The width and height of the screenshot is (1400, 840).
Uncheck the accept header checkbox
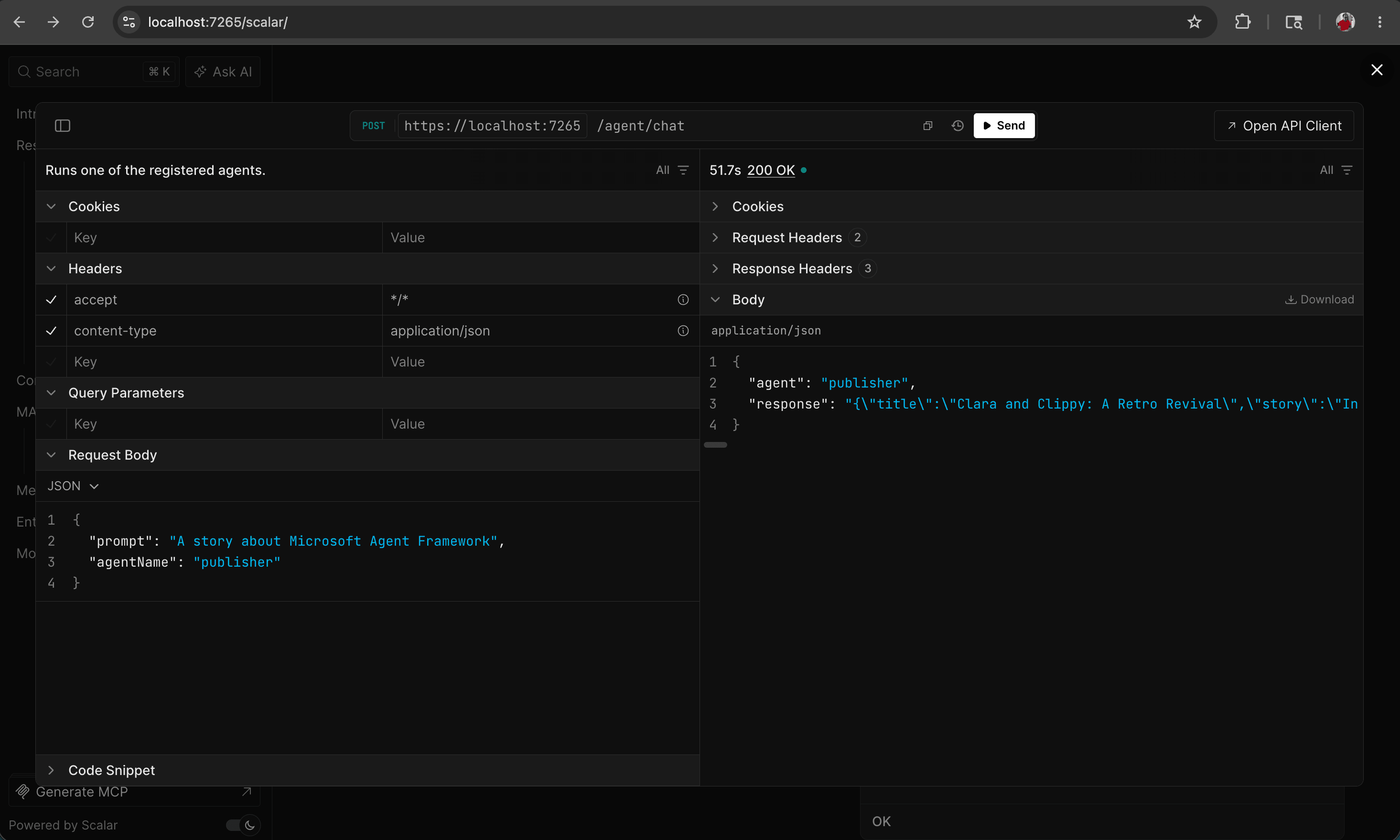pos(51,300)
